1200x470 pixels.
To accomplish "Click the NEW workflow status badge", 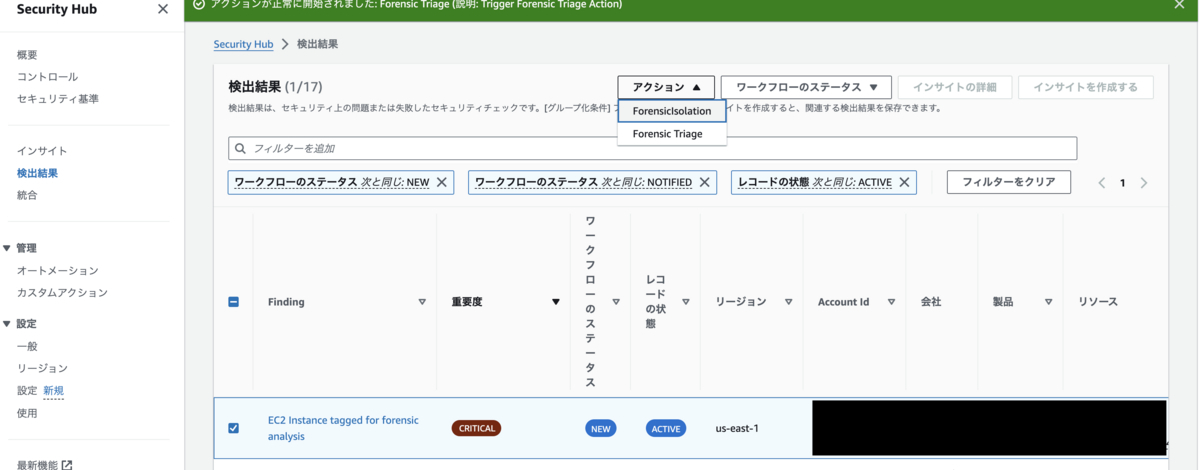I will coord(601,428).
